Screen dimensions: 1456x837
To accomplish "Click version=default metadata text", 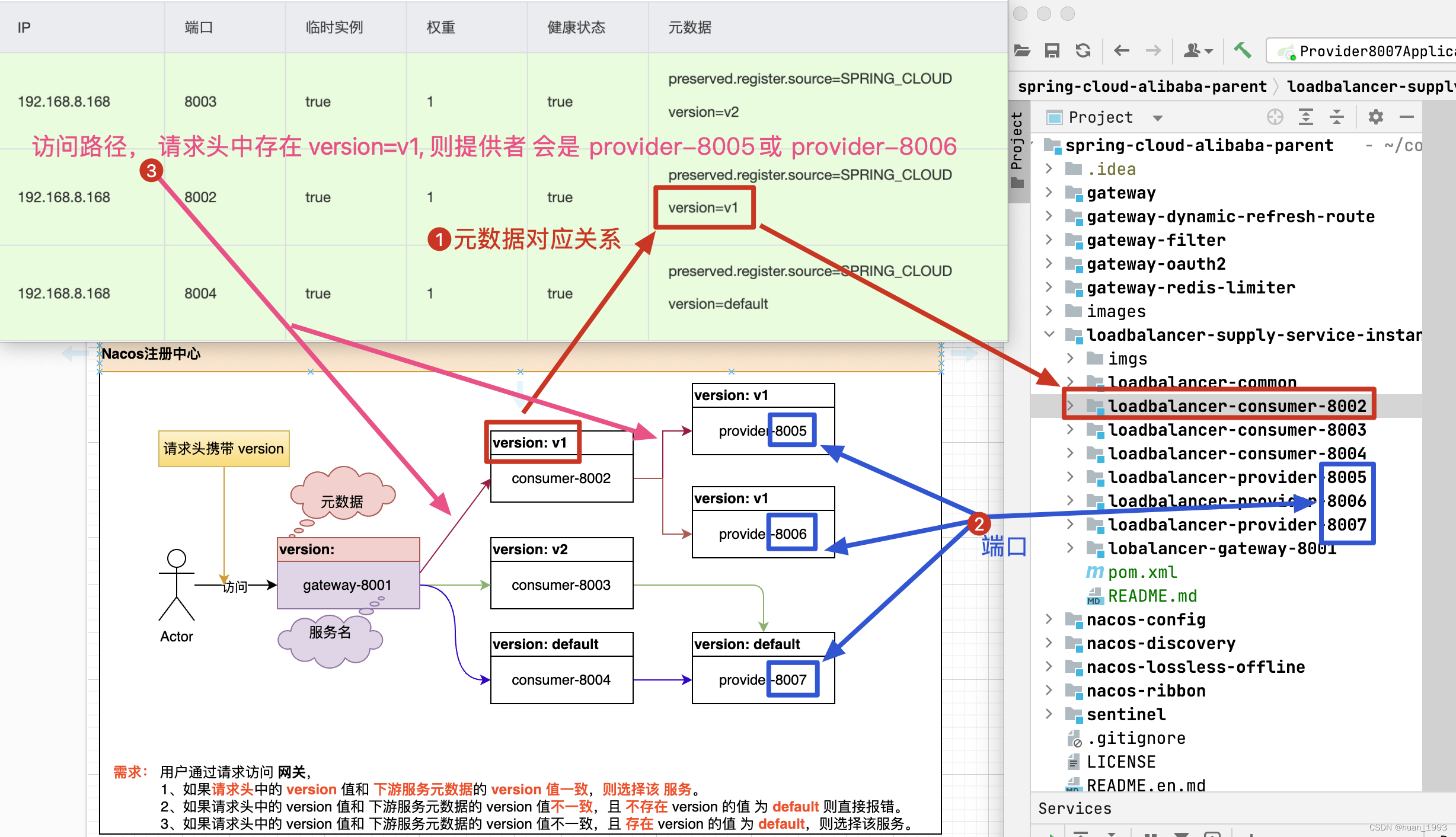I will point(718,304).
